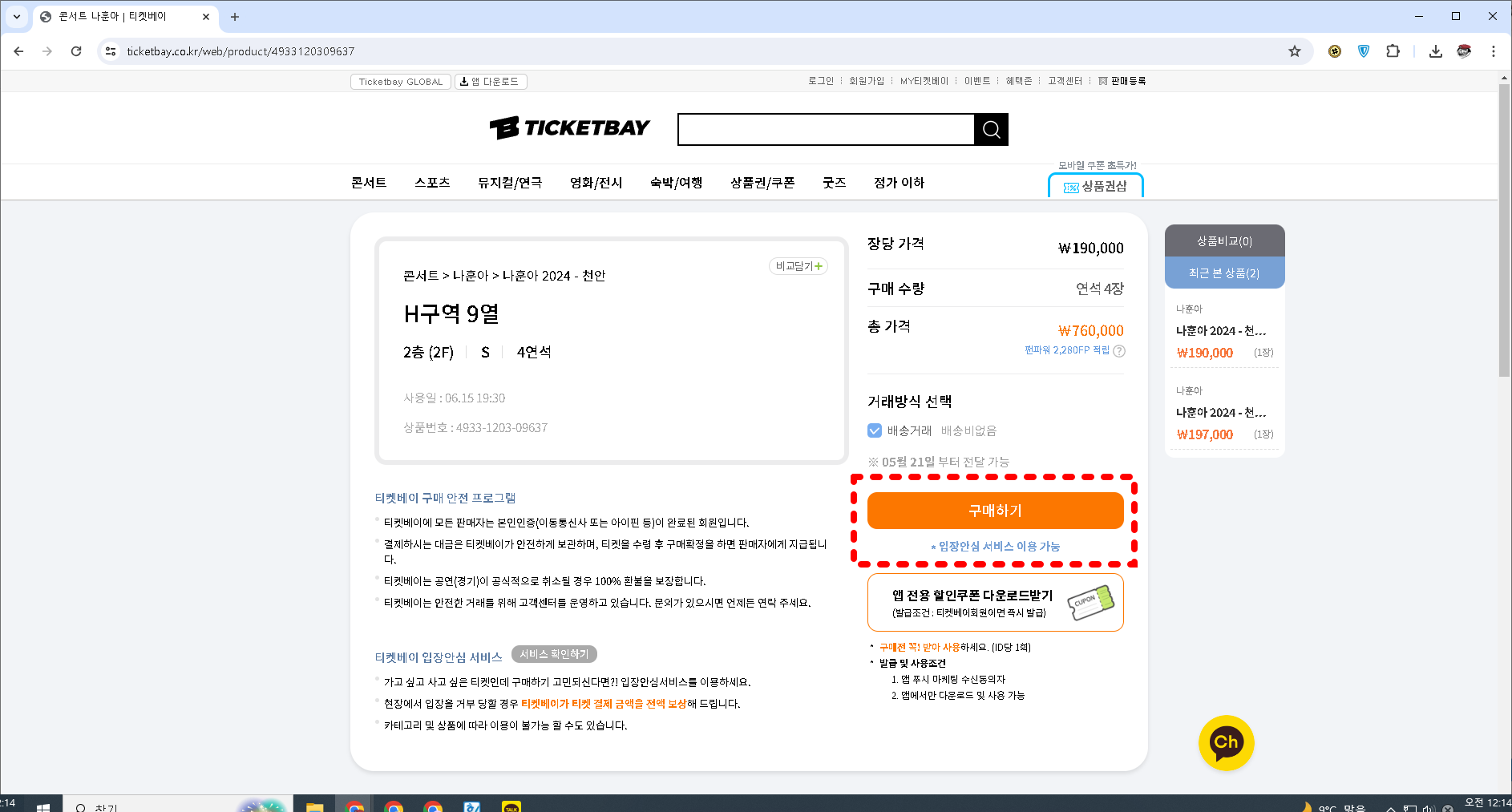Select the 숙박/여행 category tab

[x=676, y=182]
